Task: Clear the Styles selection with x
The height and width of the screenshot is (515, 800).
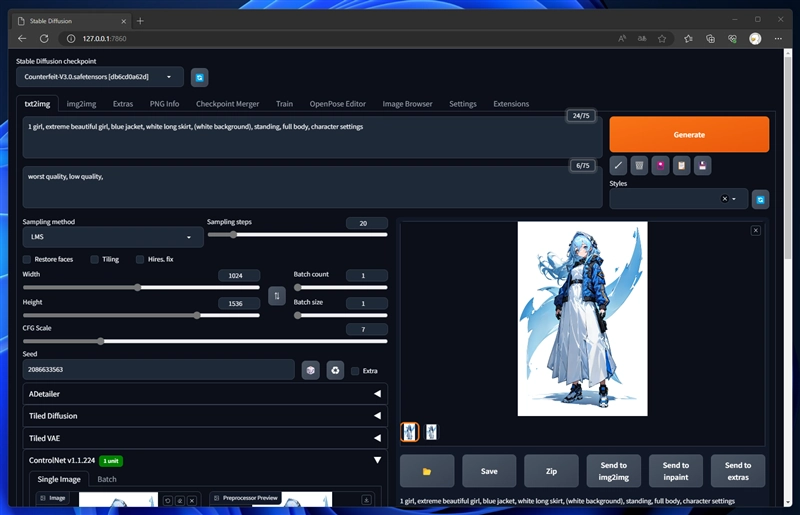Action: (x=724, y=199)
